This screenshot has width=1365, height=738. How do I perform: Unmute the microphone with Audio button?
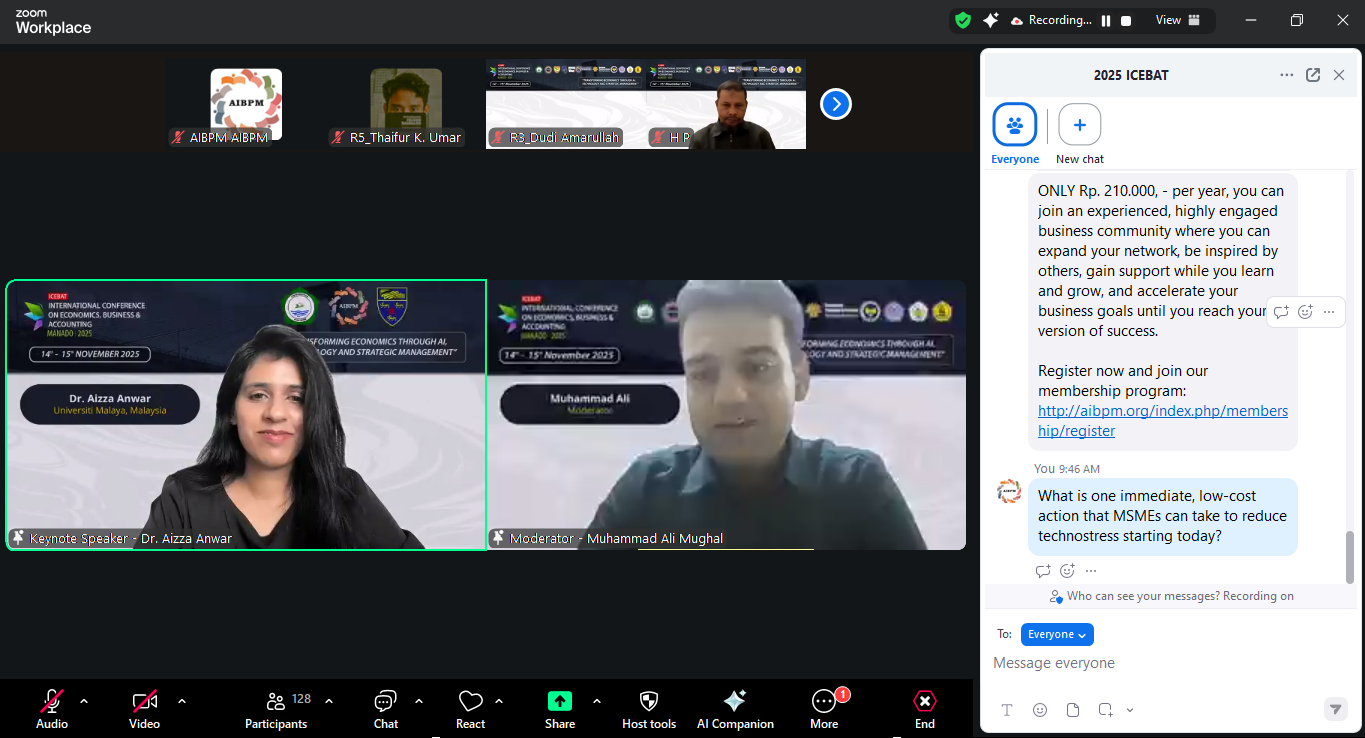point(52,707)
